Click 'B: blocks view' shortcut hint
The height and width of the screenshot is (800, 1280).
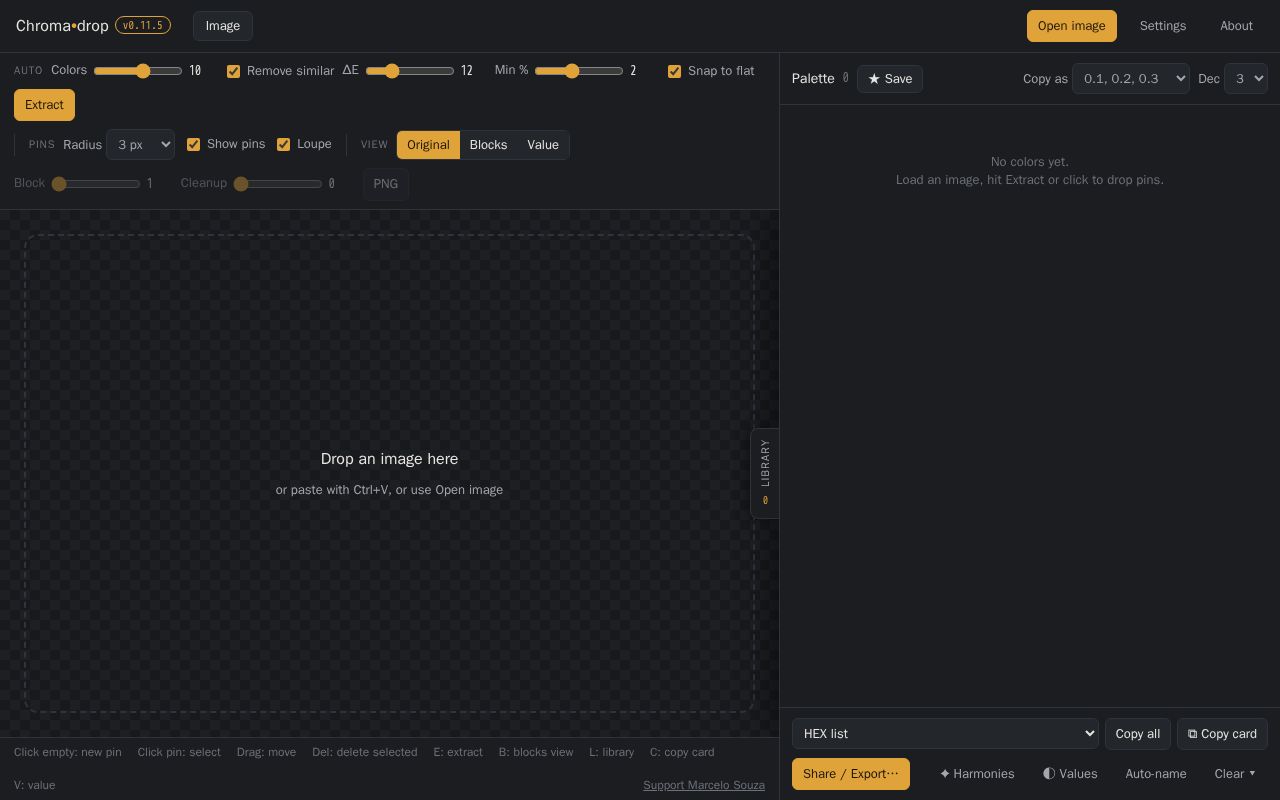point(536,752)
